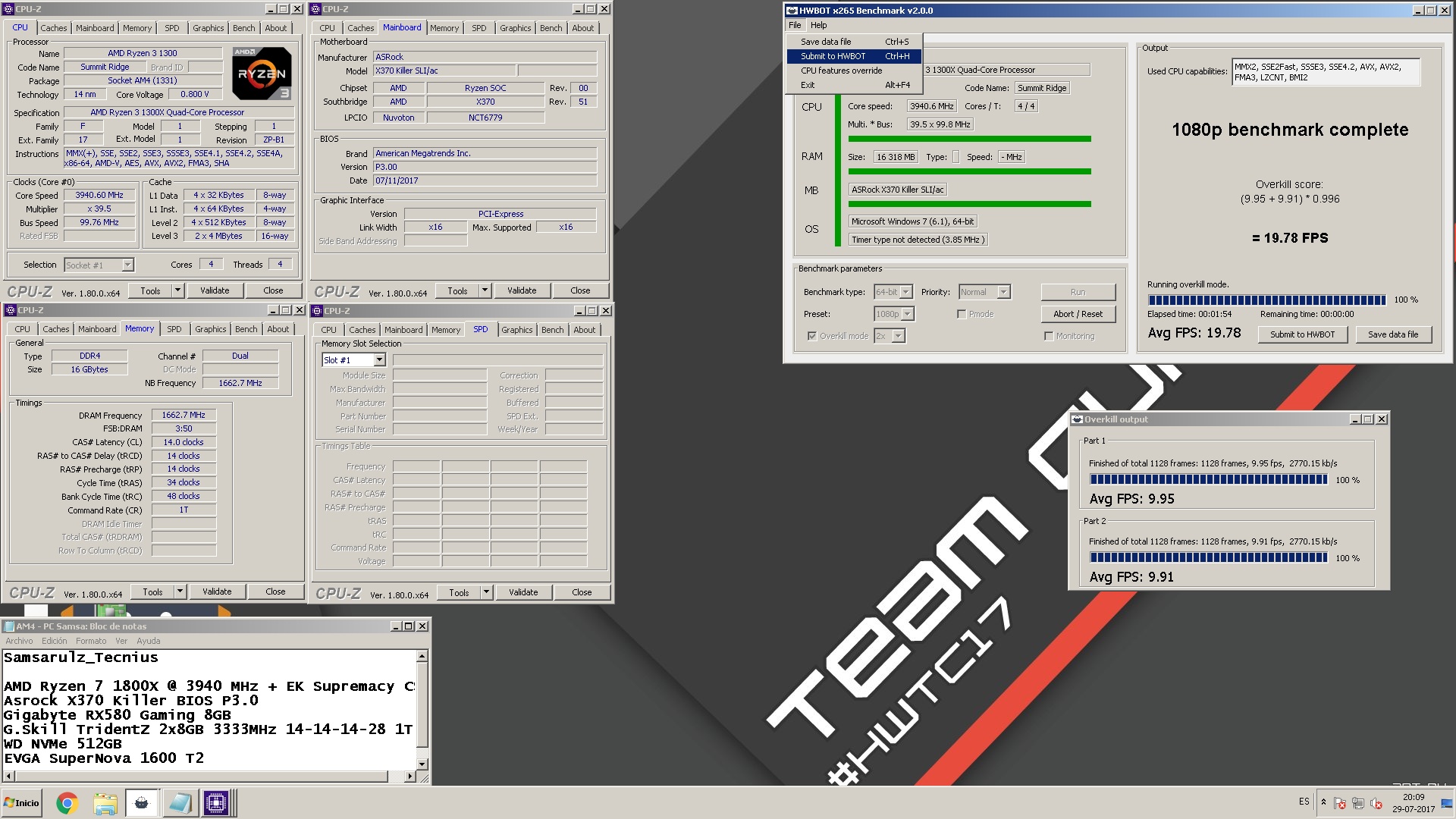The height and width of the screenshot is (819, 1456).
Task: Click the Ryzen 3 logo in CPU-Z
Action: (x=262, y=74)
